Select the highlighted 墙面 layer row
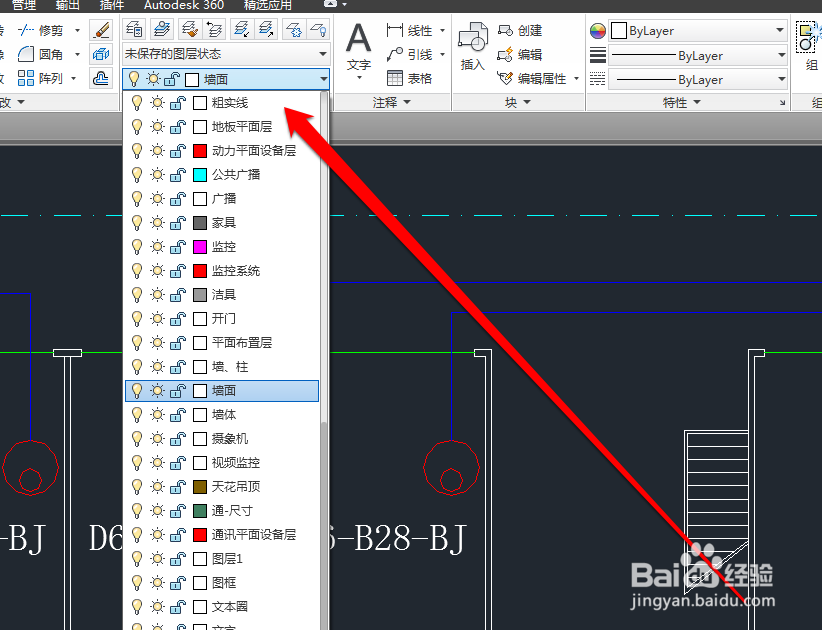Viewport: 822px width, 630px height. (x=222, y=391)
